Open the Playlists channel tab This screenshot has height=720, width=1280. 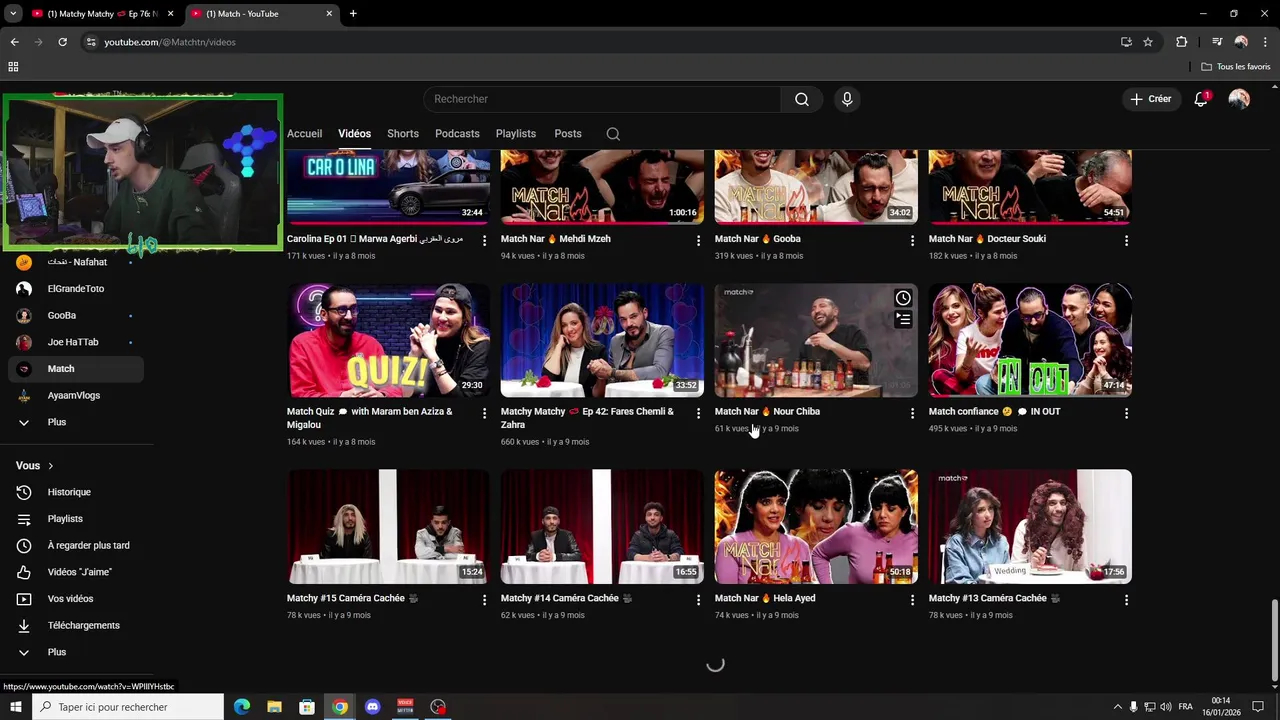tap(516, 134)
